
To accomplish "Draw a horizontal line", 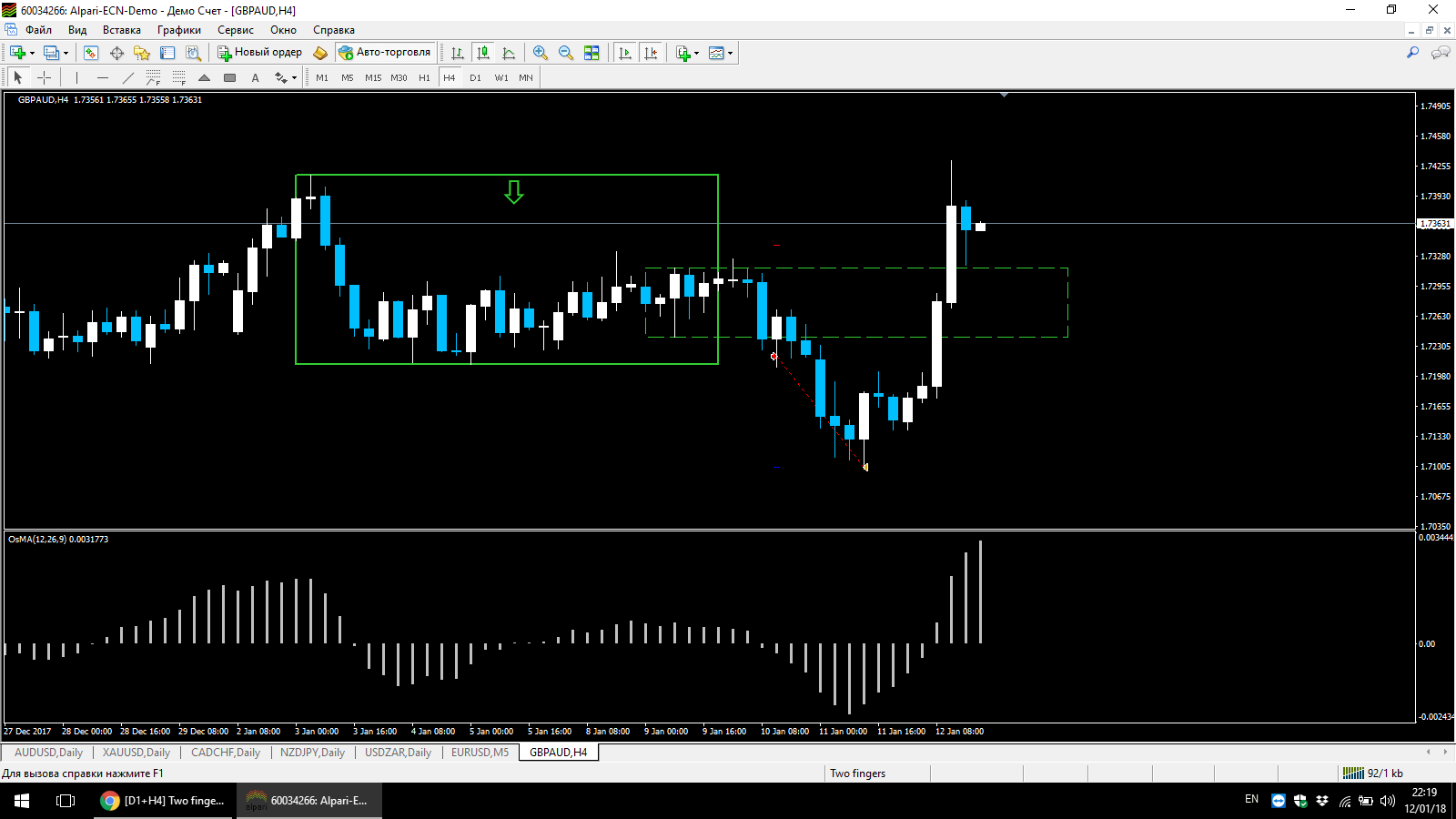I will coord(103,77).
